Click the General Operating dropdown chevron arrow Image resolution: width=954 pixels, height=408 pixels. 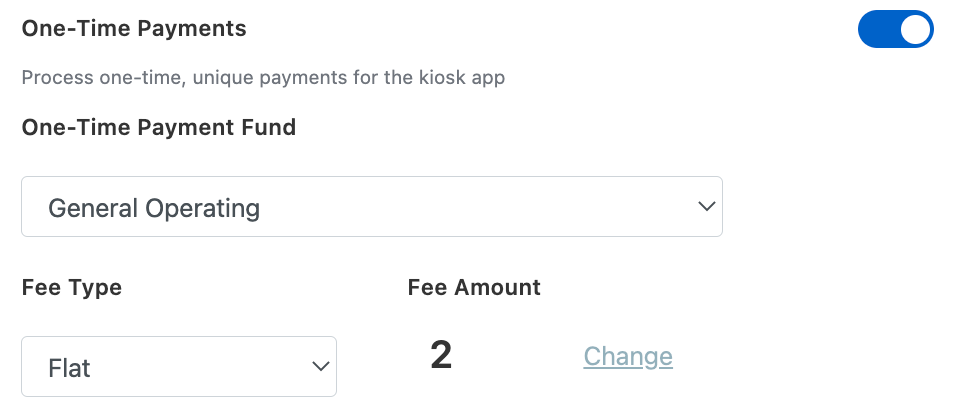[706, 207]
